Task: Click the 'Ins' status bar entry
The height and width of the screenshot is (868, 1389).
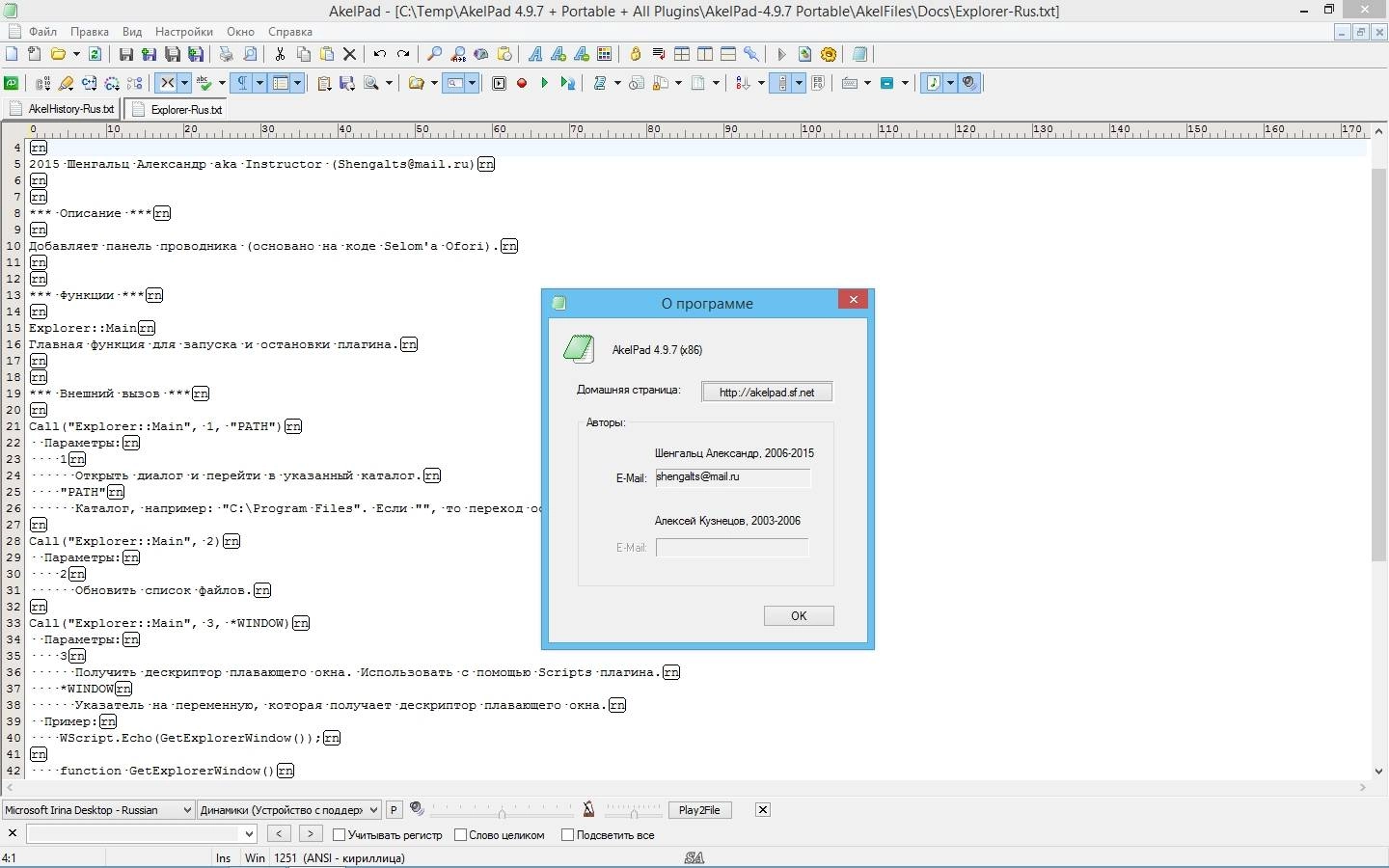Action: [224, 857]
